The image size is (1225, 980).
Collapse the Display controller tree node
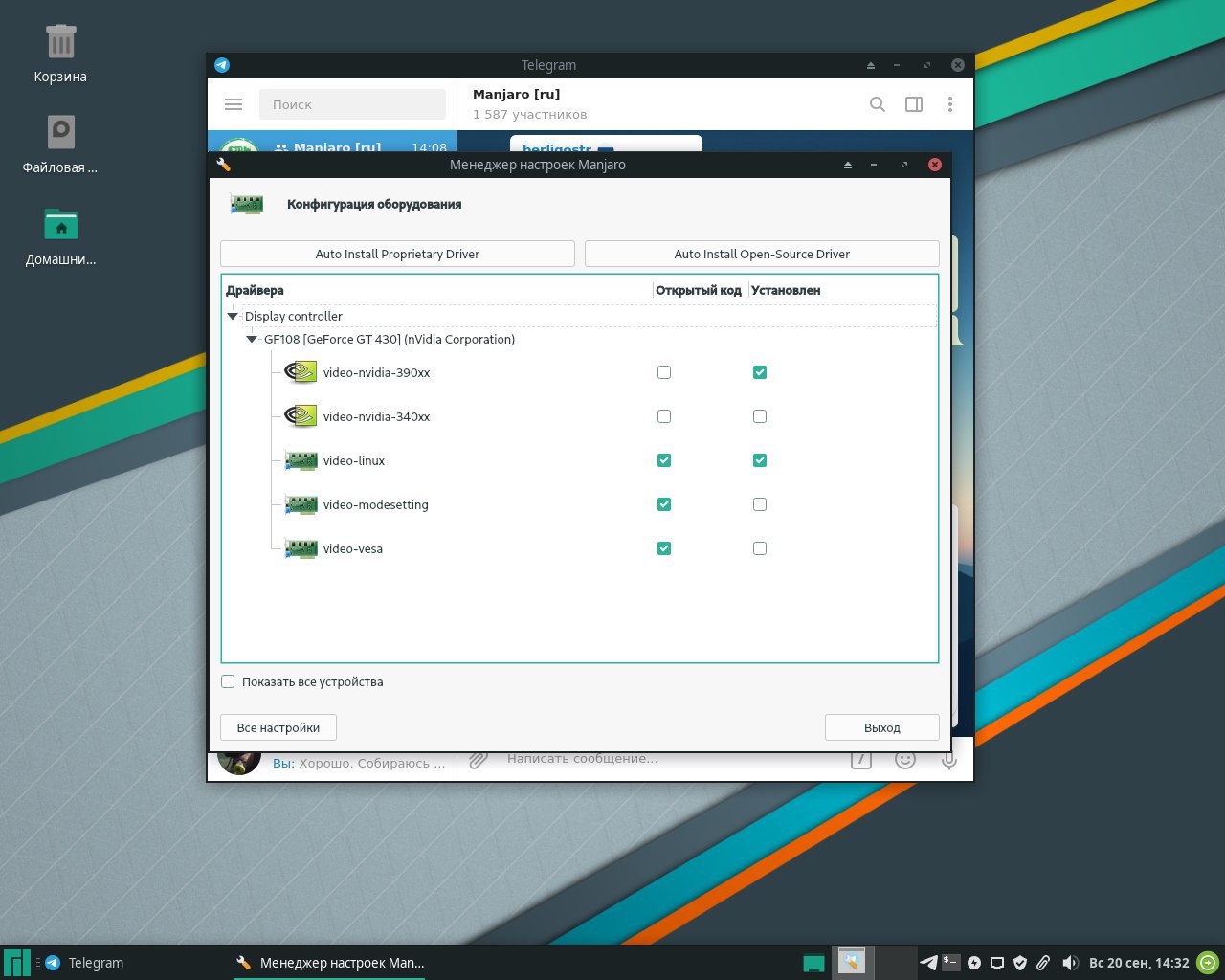tap(233, 316)
